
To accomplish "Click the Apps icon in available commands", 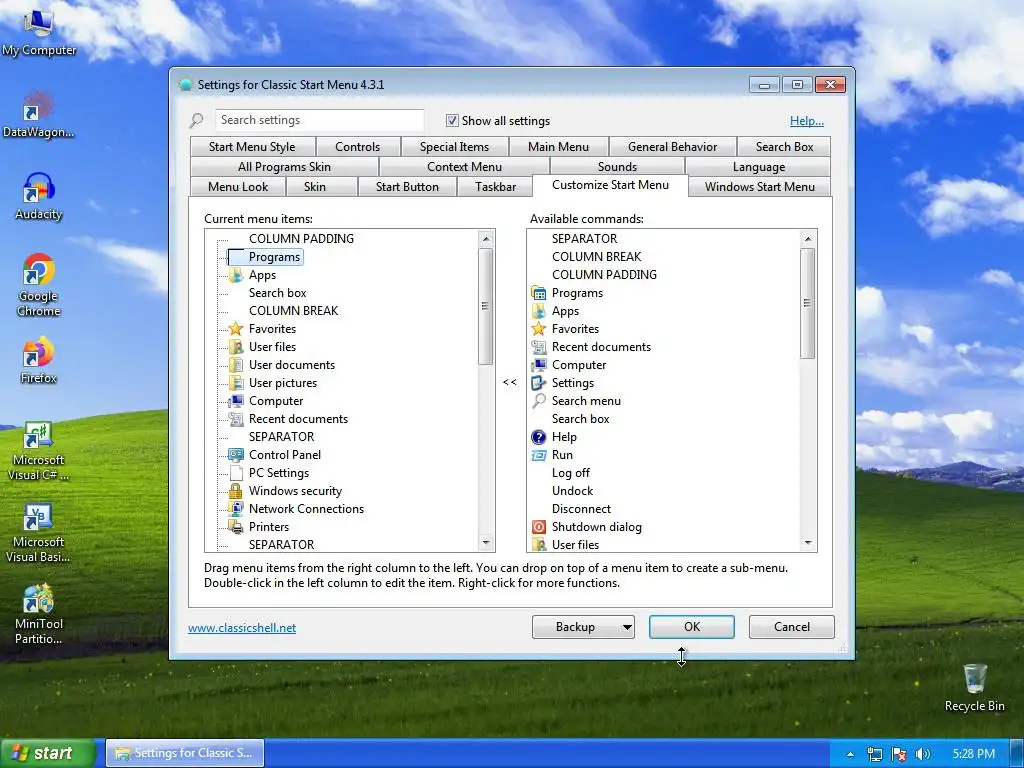I will tap(539, 311).
